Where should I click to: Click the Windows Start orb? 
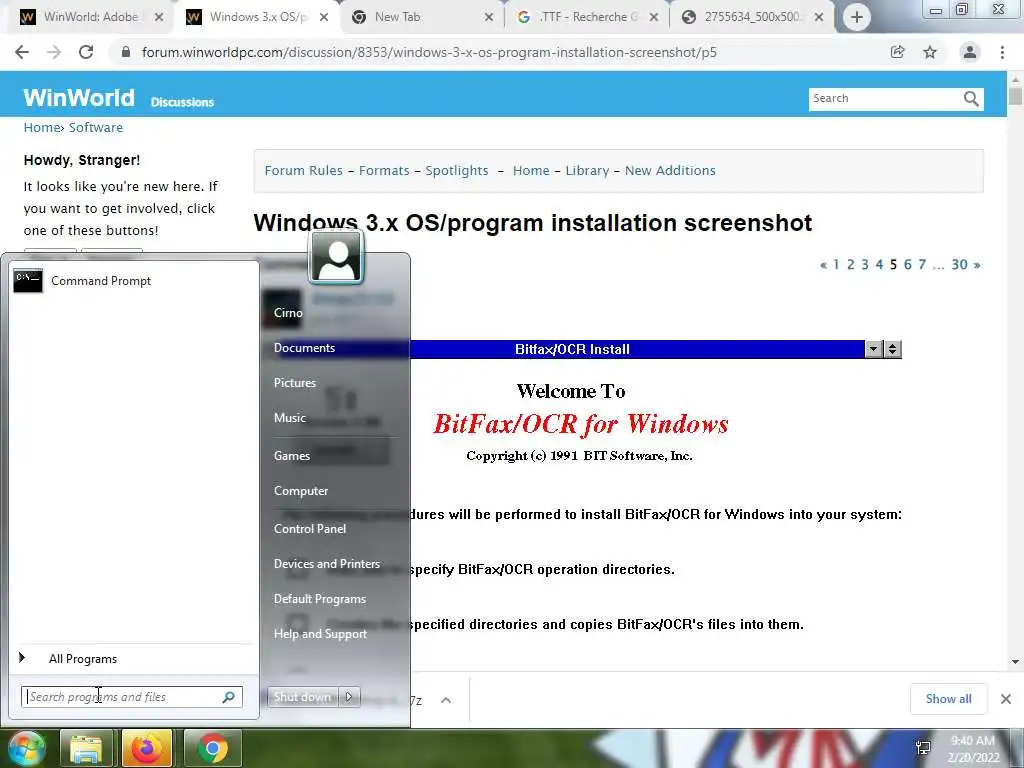(25, 748)
